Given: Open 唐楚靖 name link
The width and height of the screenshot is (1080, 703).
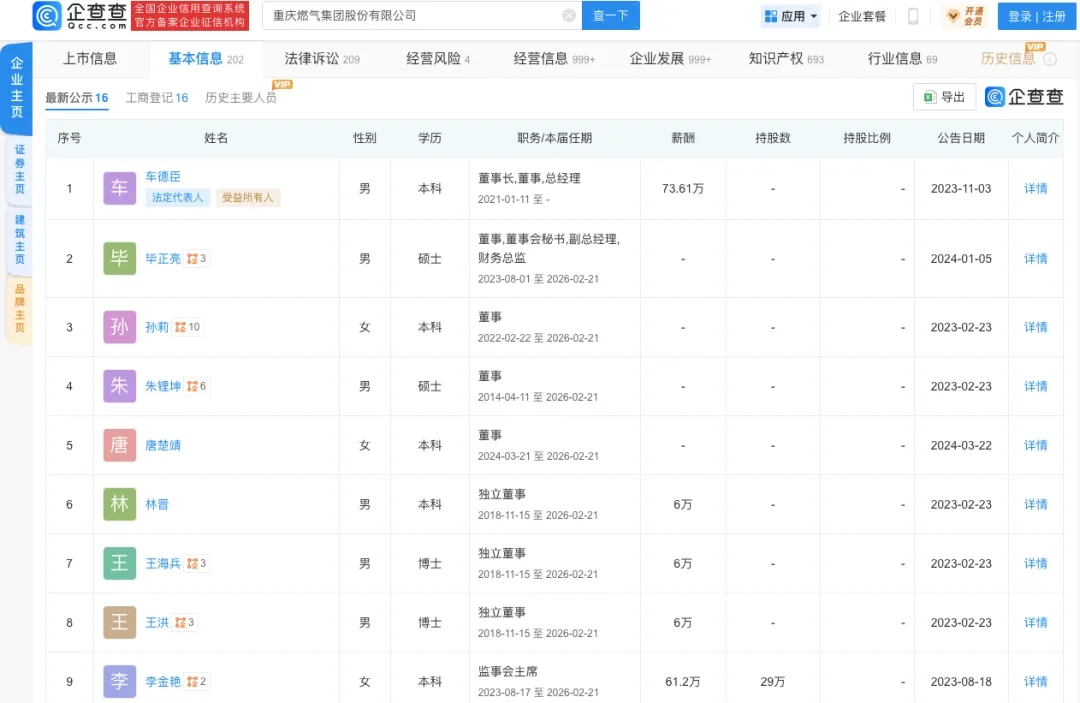Looking at the screenshot, I should click(163, 445).
